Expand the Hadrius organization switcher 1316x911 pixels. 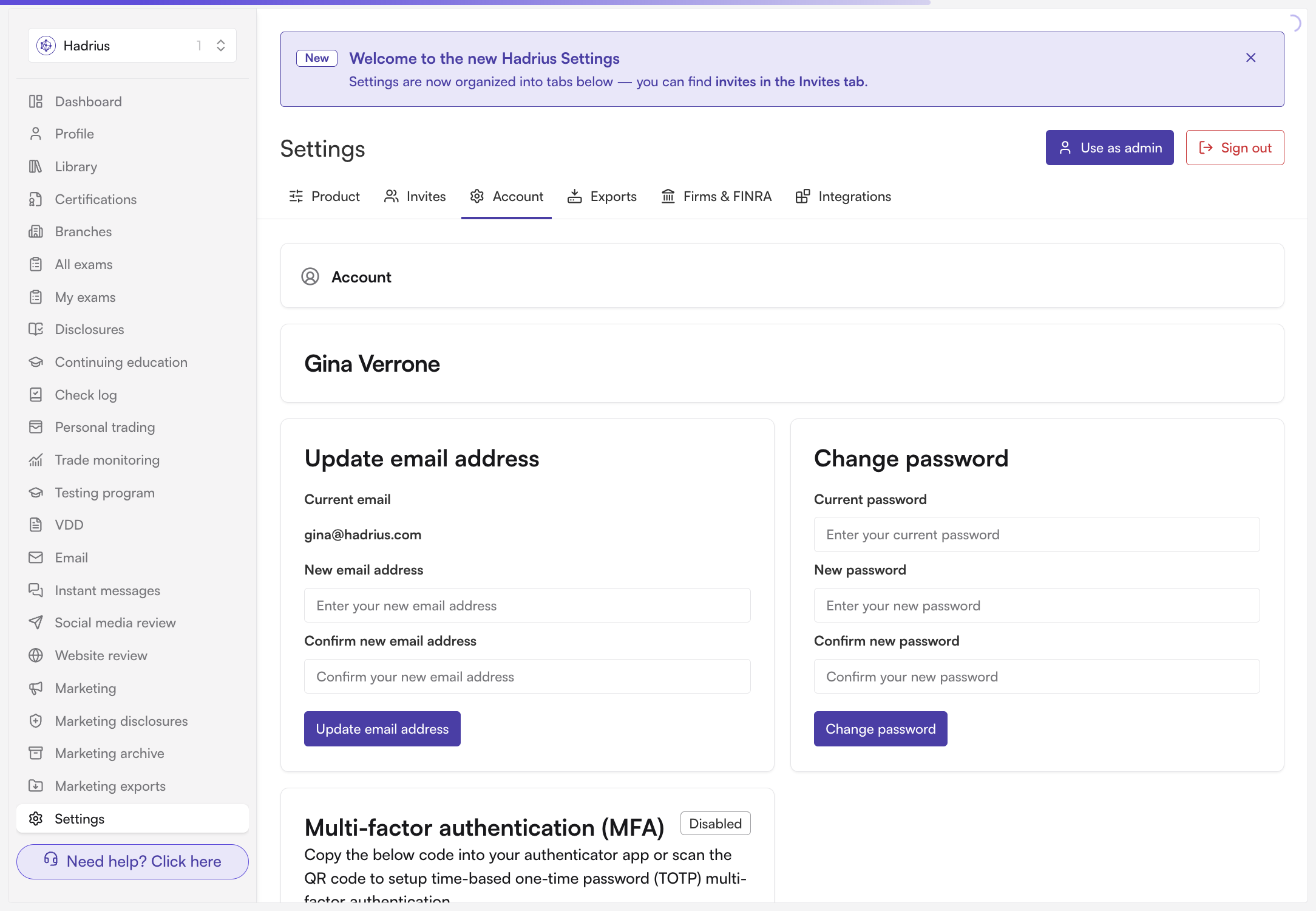(x=132, y=46)
